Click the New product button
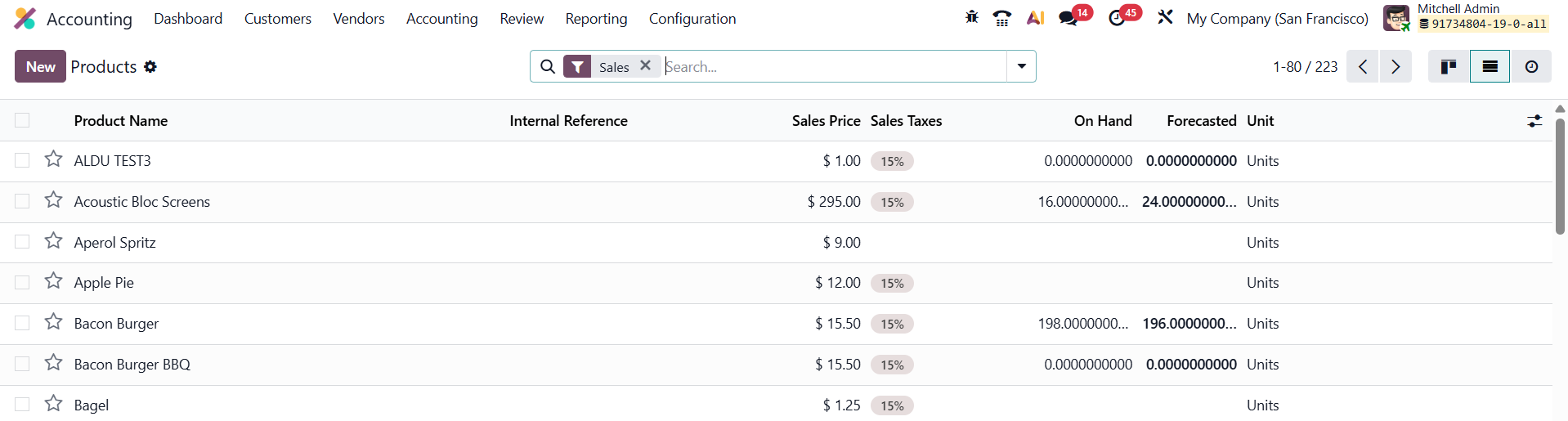Viewport: 1568px width, 421px height. tap(40, 67)
